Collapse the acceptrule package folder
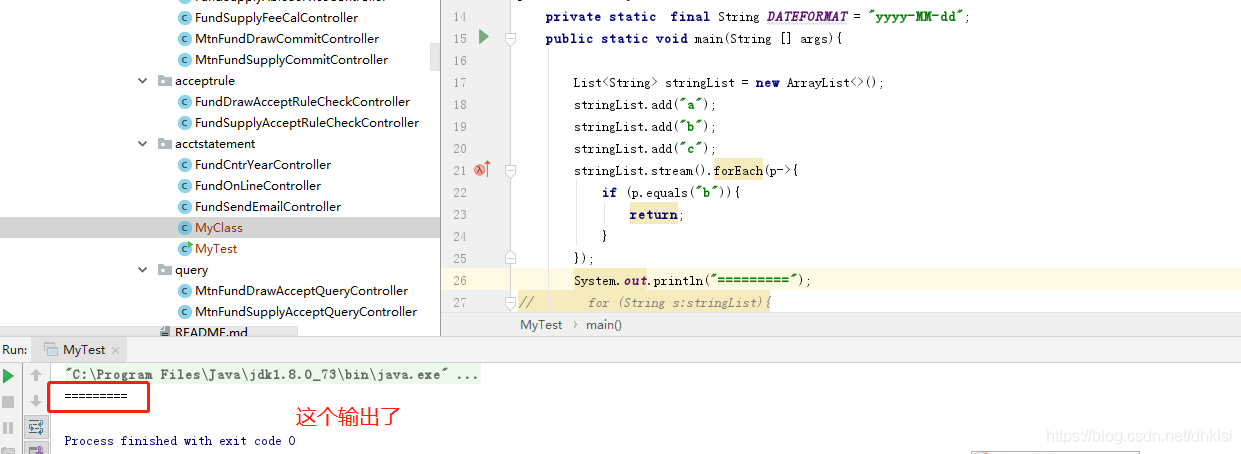This screenshot has height=454, width=1241. coord(144,81)
